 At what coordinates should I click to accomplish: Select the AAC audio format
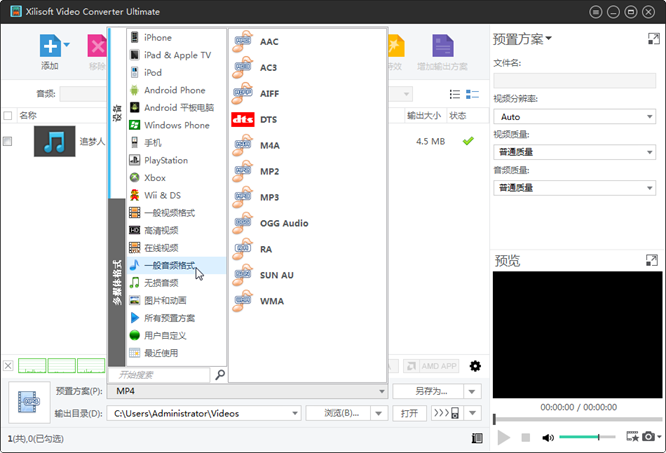pyautogui.click(x=269, y=42)
